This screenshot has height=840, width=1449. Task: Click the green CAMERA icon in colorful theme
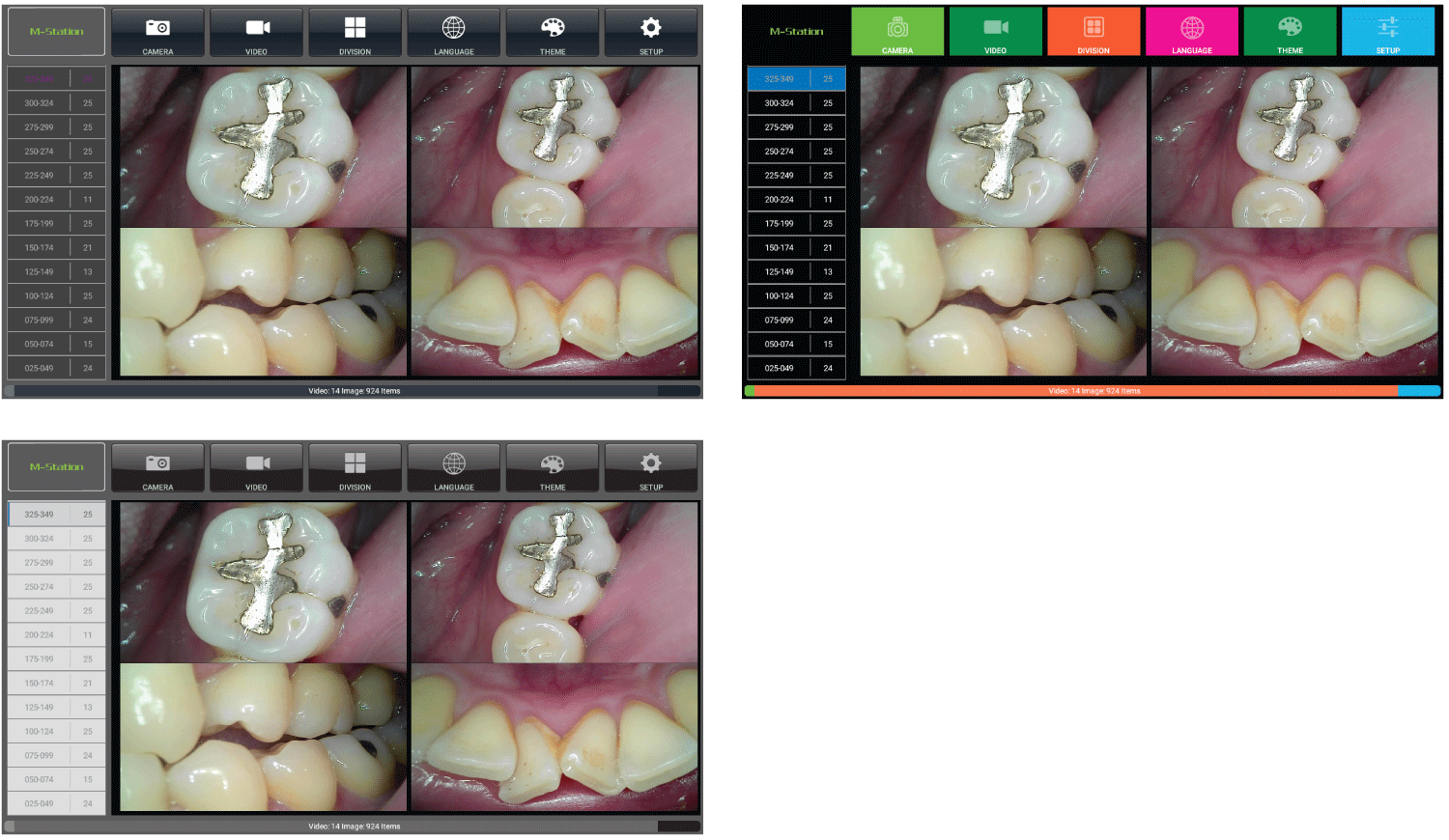click(896, 32)
